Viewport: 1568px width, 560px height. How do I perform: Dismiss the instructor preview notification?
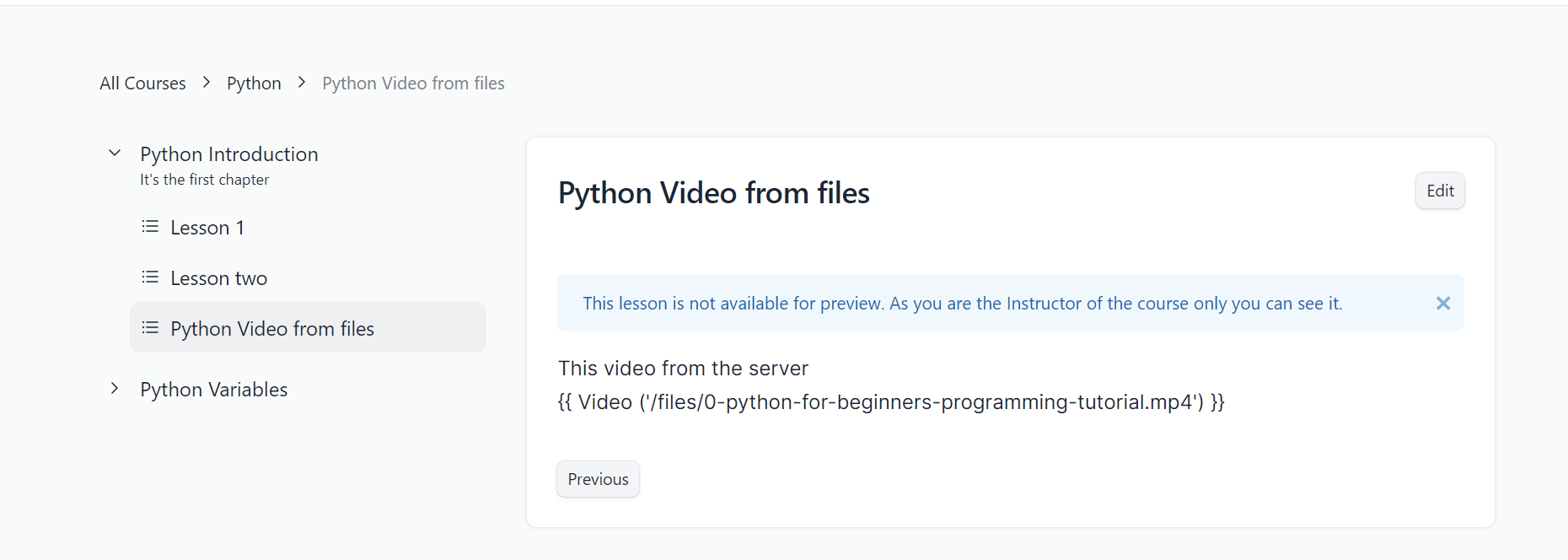click(x=1442, y=303)
